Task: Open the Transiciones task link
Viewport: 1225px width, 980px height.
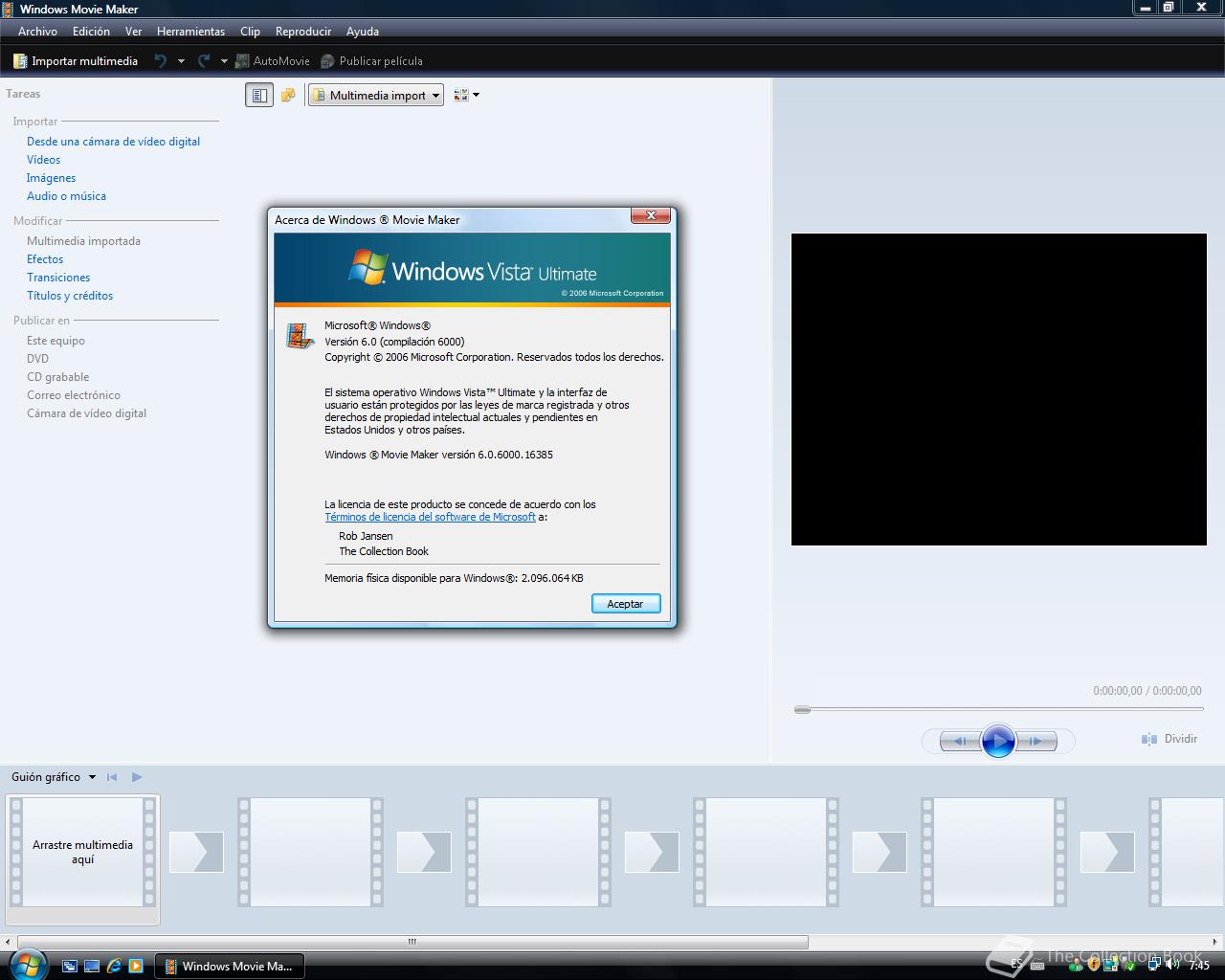Action: pyautogui.click(x=58, y=277)
